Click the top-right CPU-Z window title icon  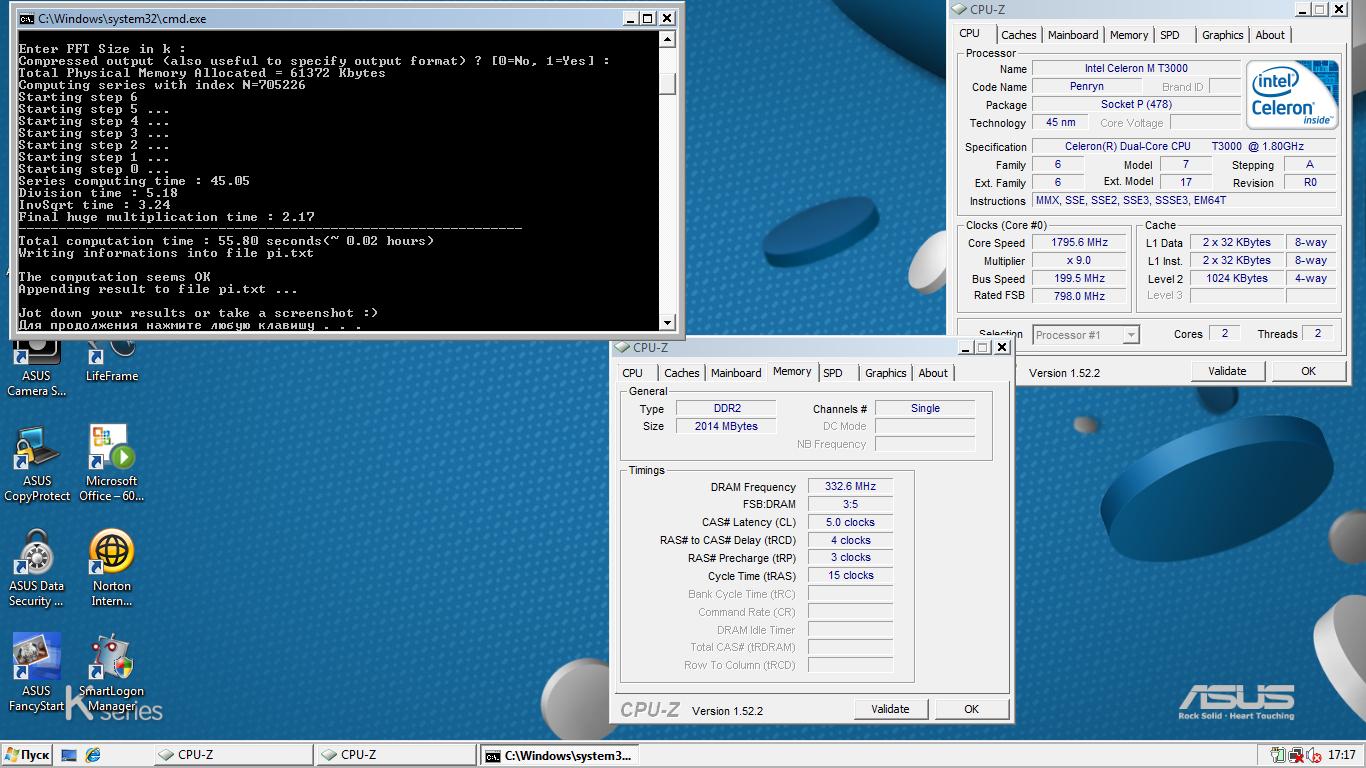(959, 10)
